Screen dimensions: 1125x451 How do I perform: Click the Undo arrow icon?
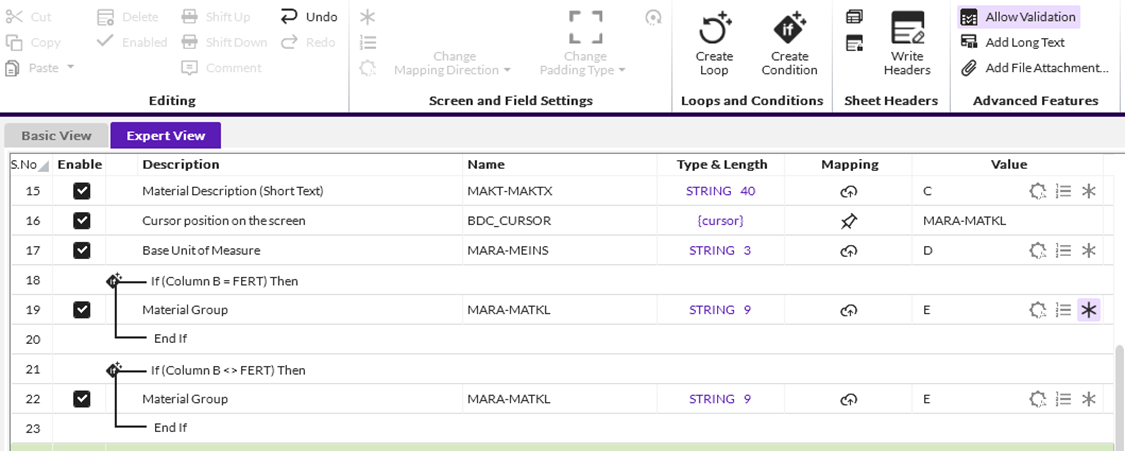(x=289, y=16)
